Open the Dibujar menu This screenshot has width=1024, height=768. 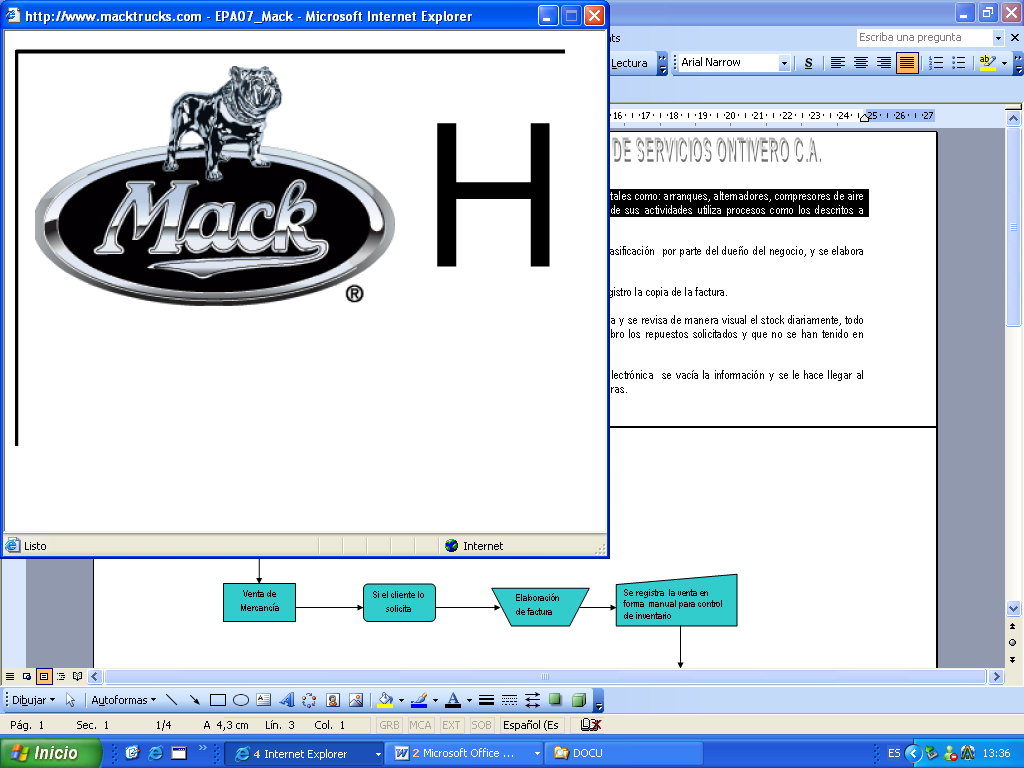click(x=33, y=700)
